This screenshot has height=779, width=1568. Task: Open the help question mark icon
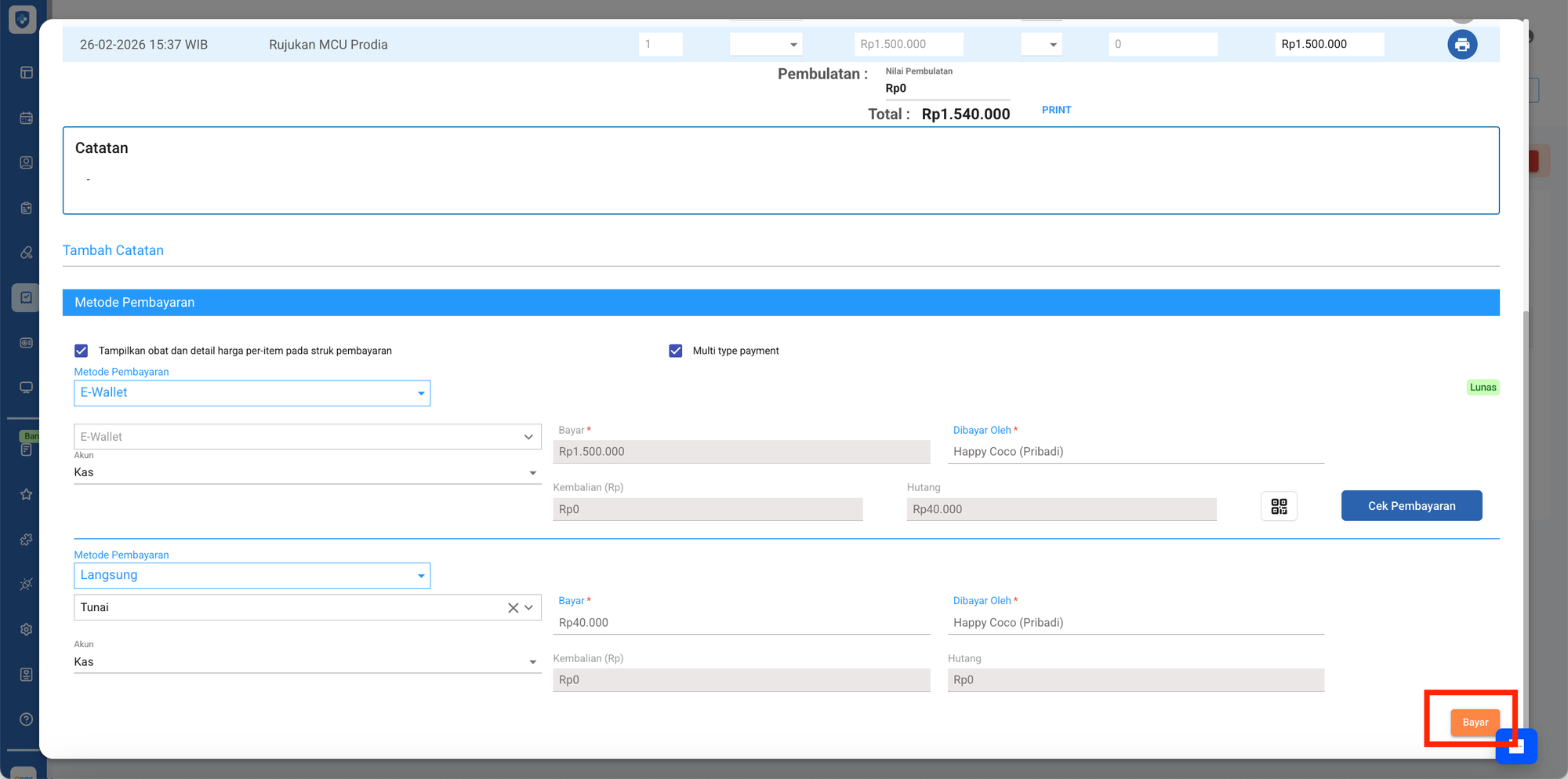26,719
